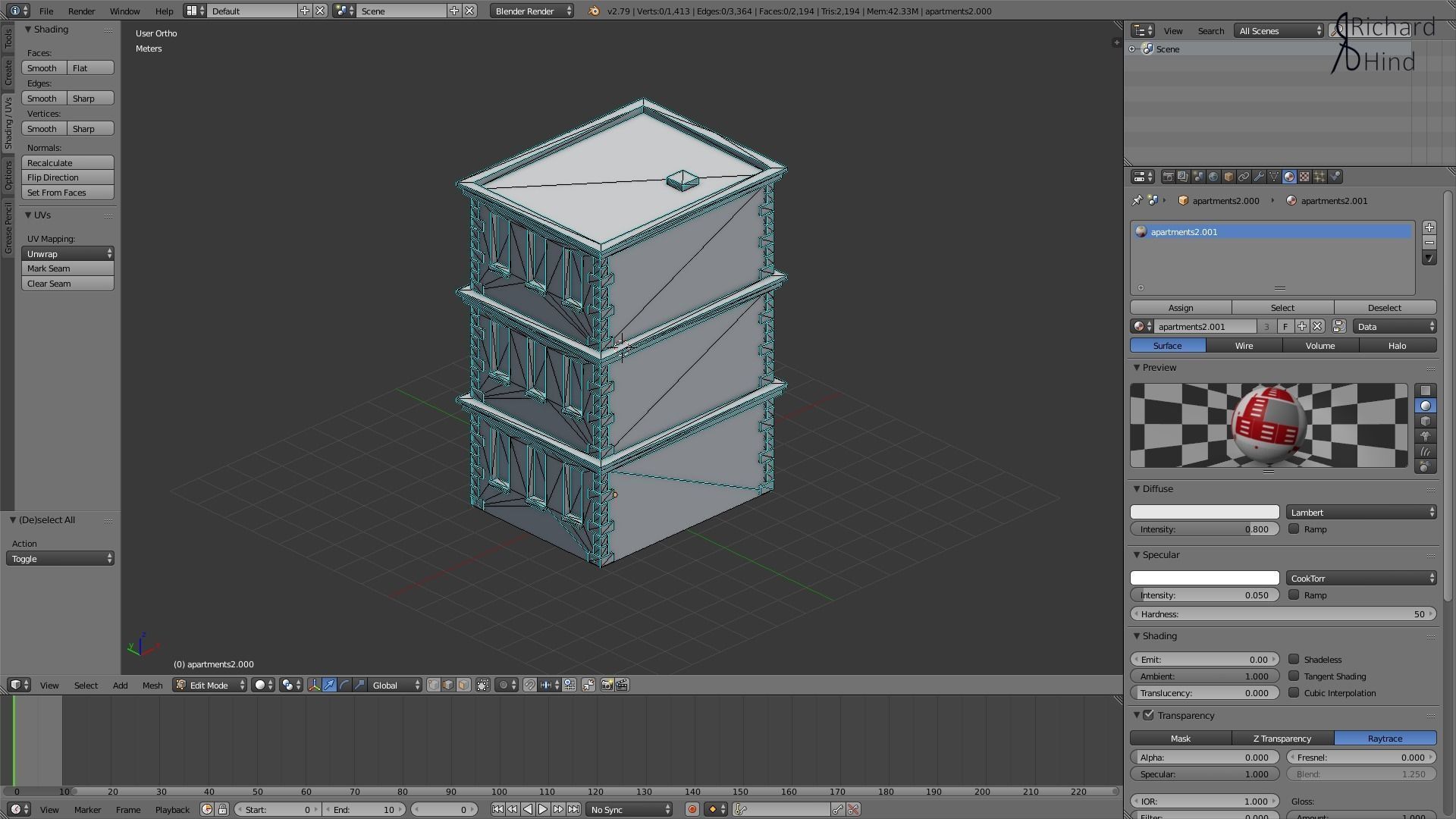Open the Mesh menu in 3D header
This screenshot has width=1456, height=819.
tap(152, 685)
